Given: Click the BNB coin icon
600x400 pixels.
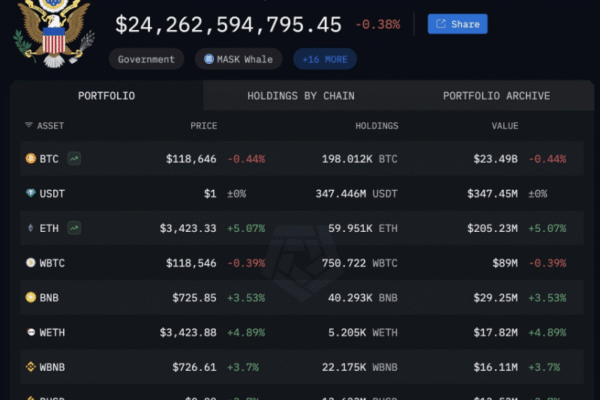Looking at the screenshot, I should point(31,297).
